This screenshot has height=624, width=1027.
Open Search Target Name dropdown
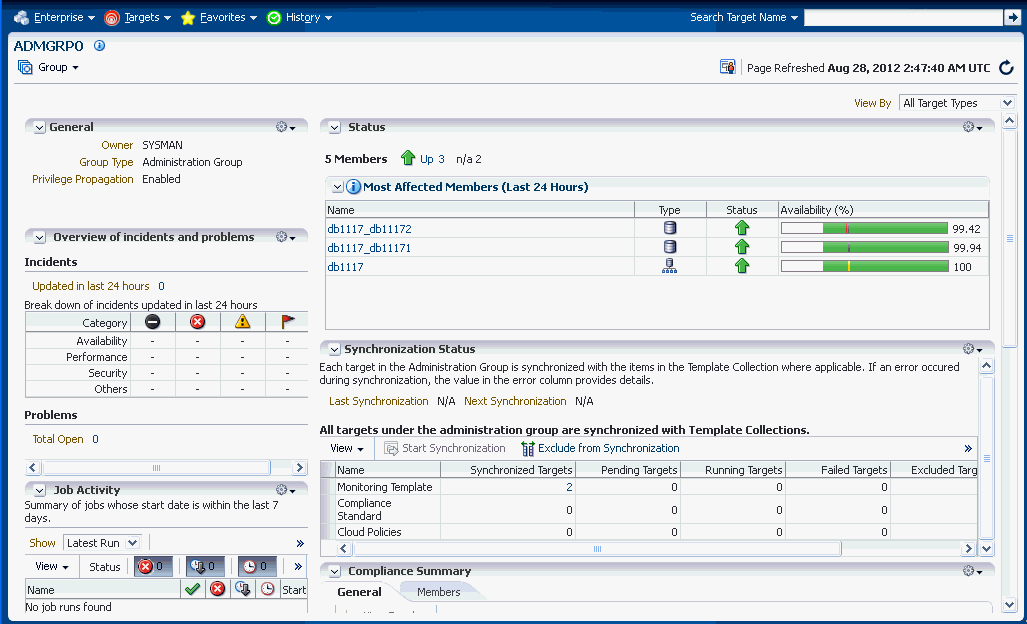tap(744, 18)
